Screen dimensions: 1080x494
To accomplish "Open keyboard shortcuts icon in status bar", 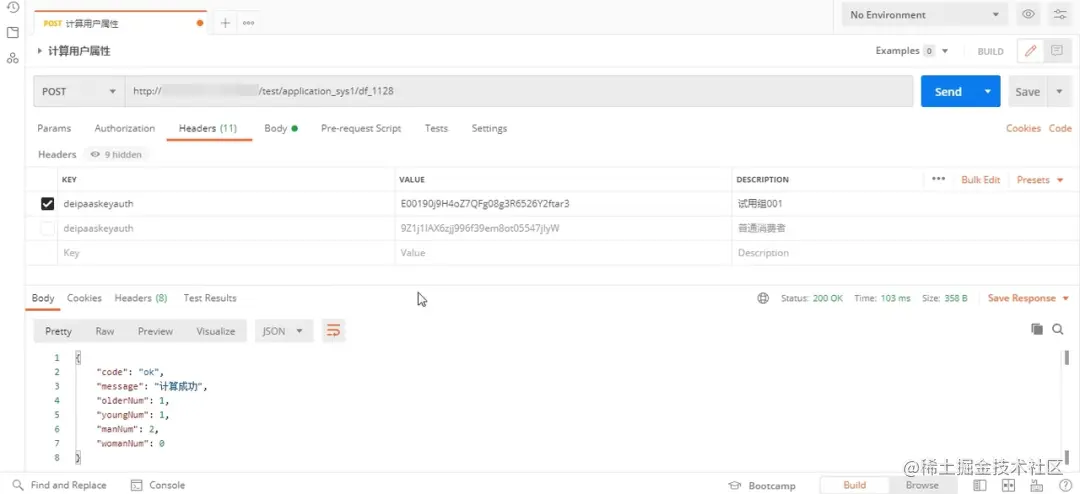I will (x=1038, y=485).
